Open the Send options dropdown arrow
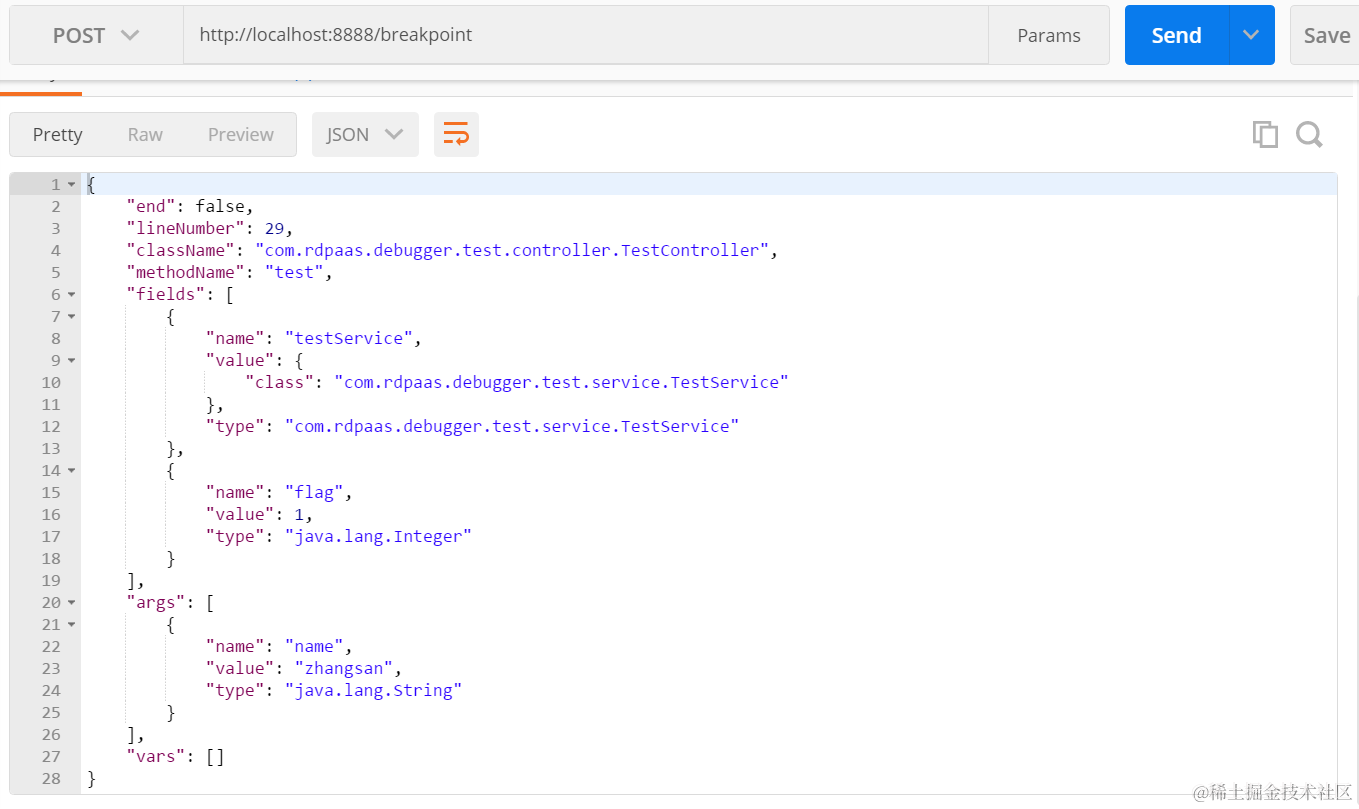This screenshot has height=809, width=1359. tap(1251, 35)
